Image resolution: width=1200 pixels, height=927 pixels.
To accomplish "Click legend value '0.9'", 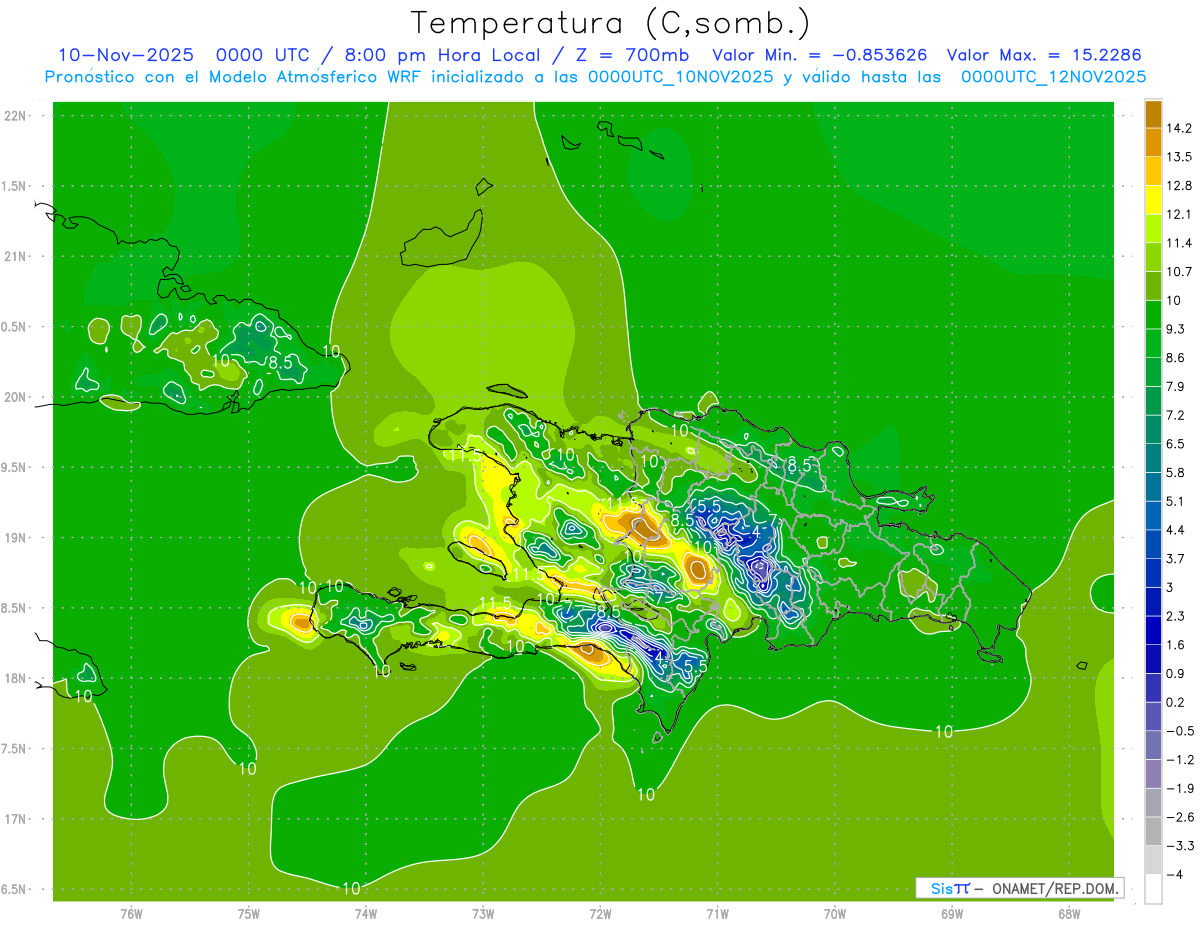I will click(x=1175, y=674).
